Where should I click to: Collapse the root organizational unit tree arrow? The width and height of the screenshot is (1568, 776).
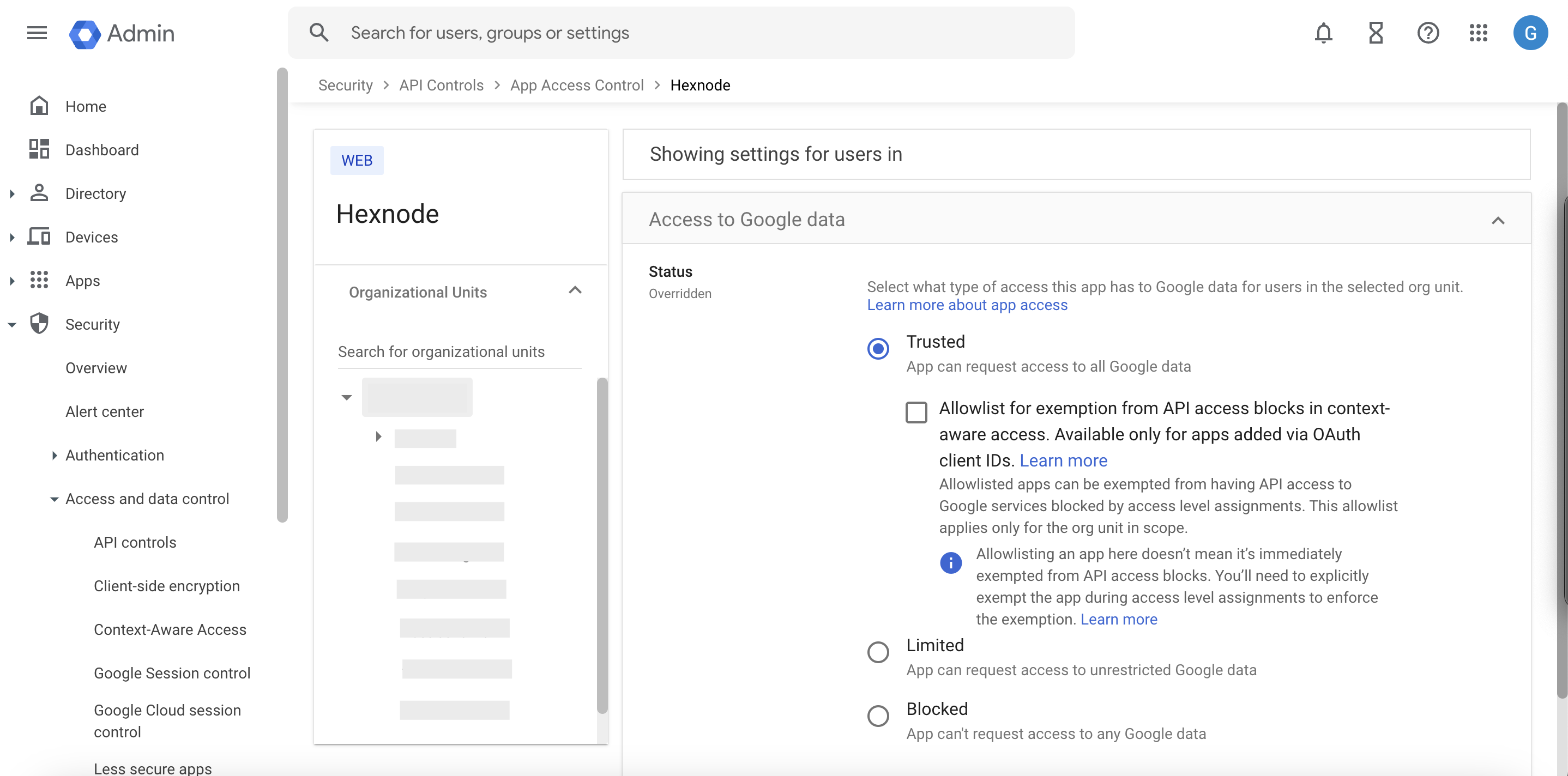point(346,397)
